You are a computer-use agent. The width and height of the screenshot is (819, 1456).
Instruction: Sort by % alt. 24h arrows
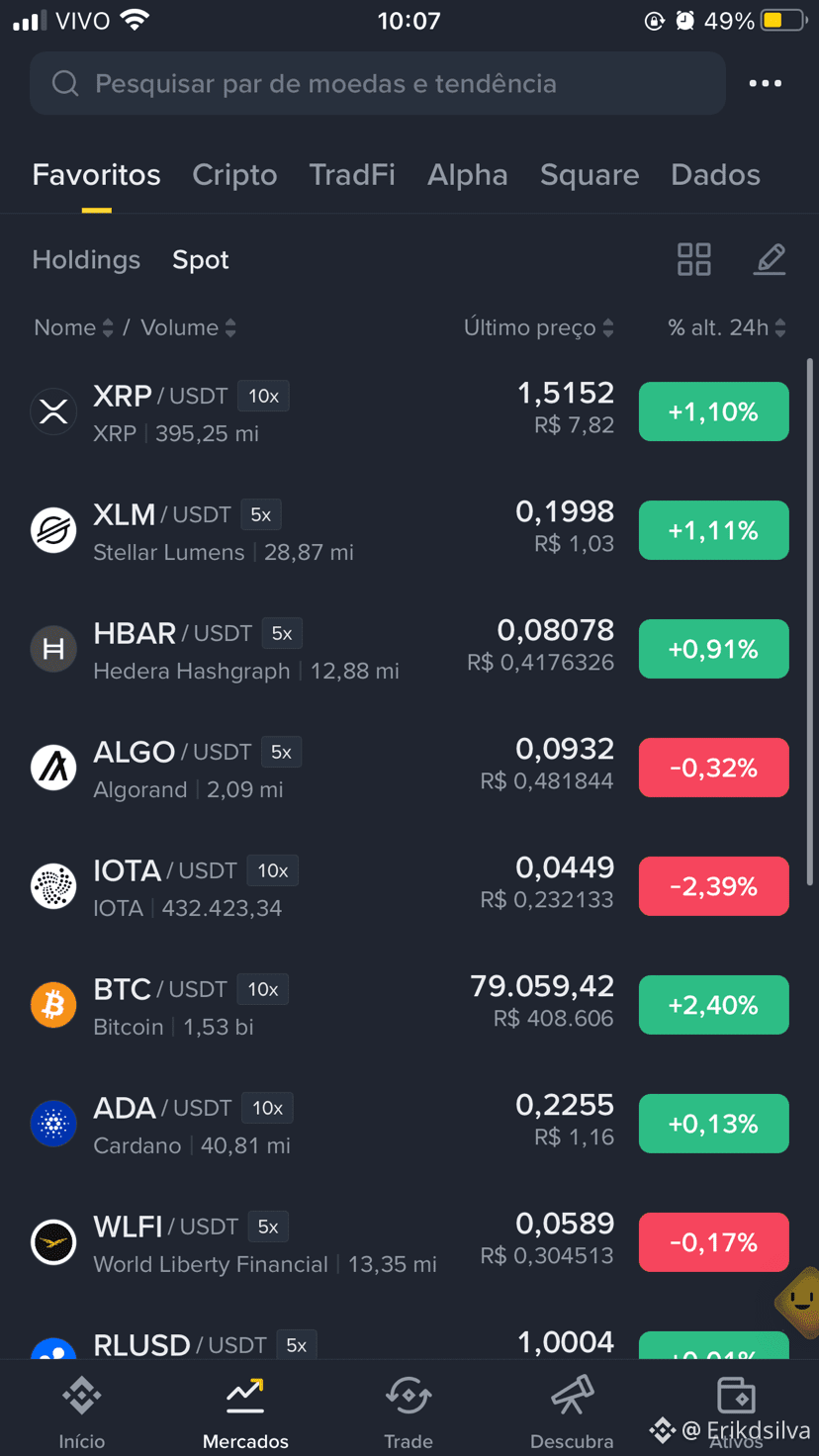point(780,328)
